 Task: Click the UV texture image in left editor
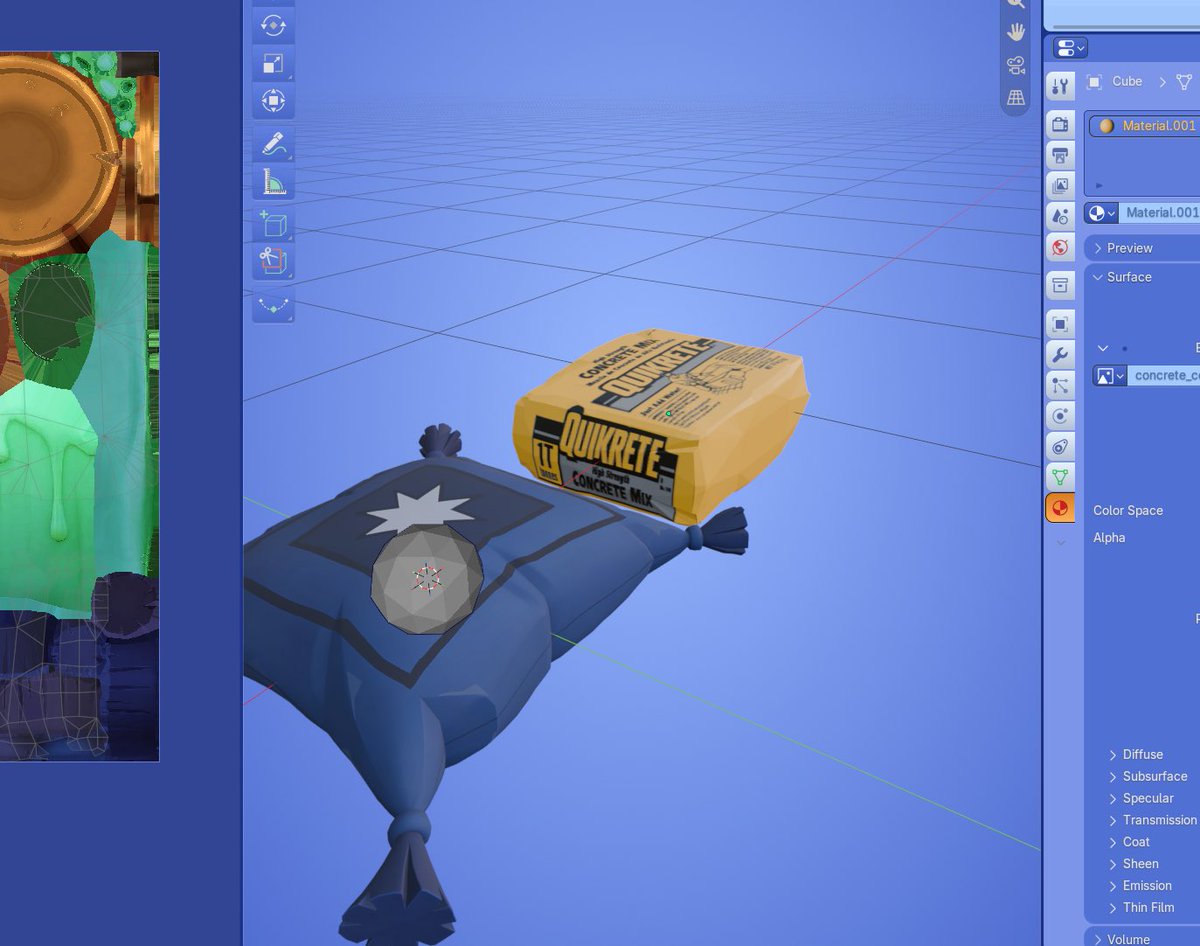pos(79,406)
